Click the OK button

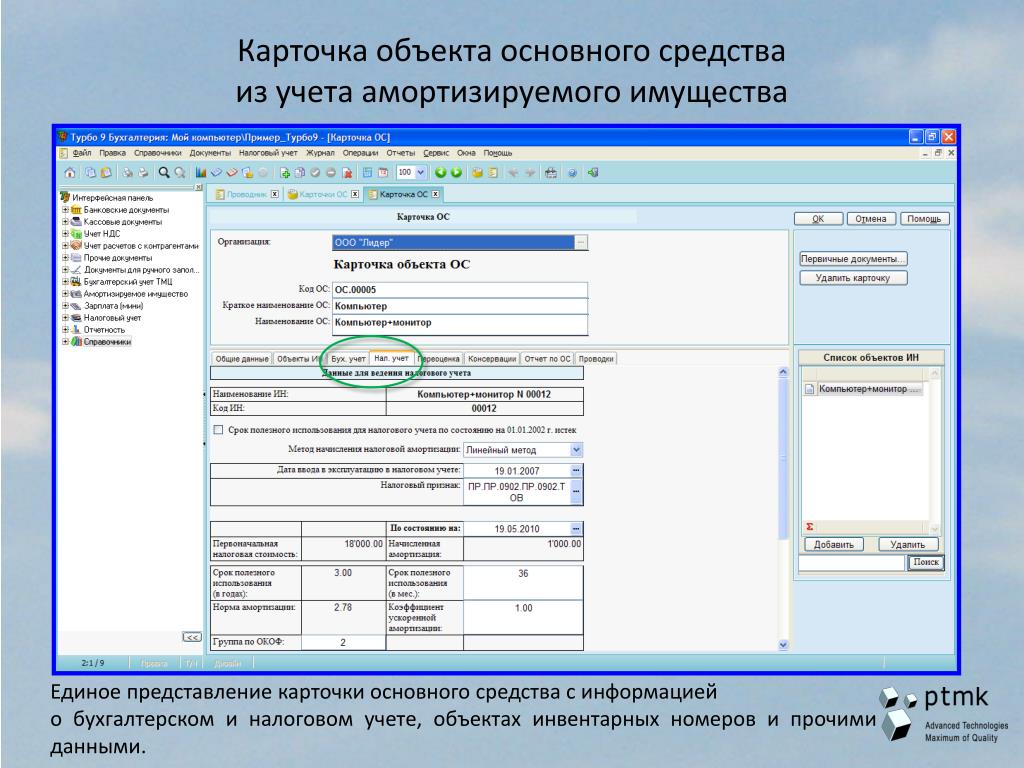click(818, 219)
